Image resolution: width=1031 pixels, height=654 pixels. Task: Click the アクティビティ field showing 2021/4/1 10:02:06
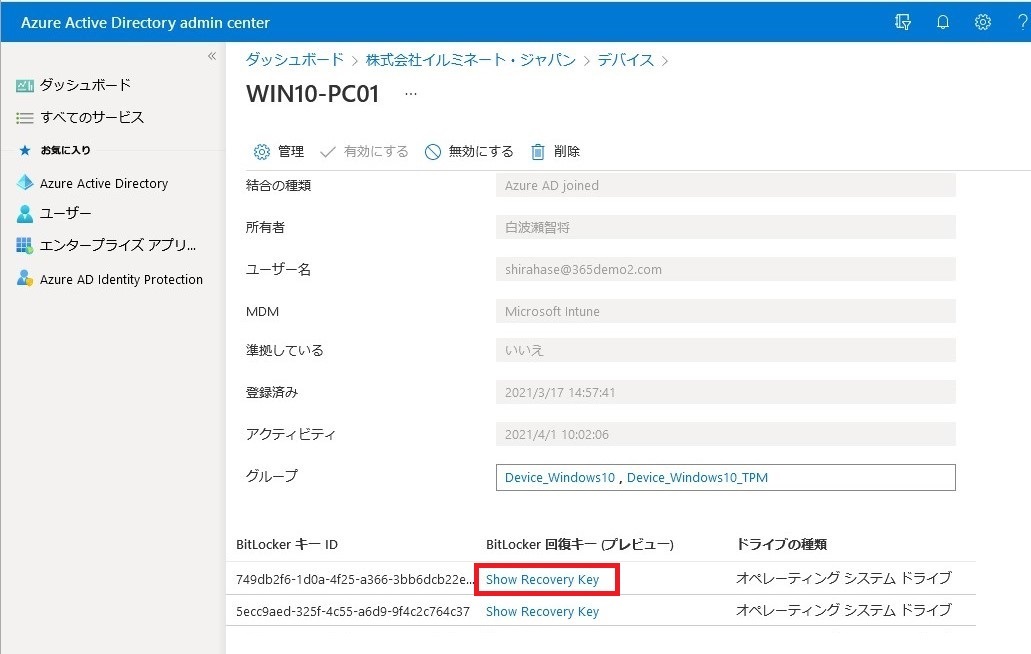click(725, 434)
